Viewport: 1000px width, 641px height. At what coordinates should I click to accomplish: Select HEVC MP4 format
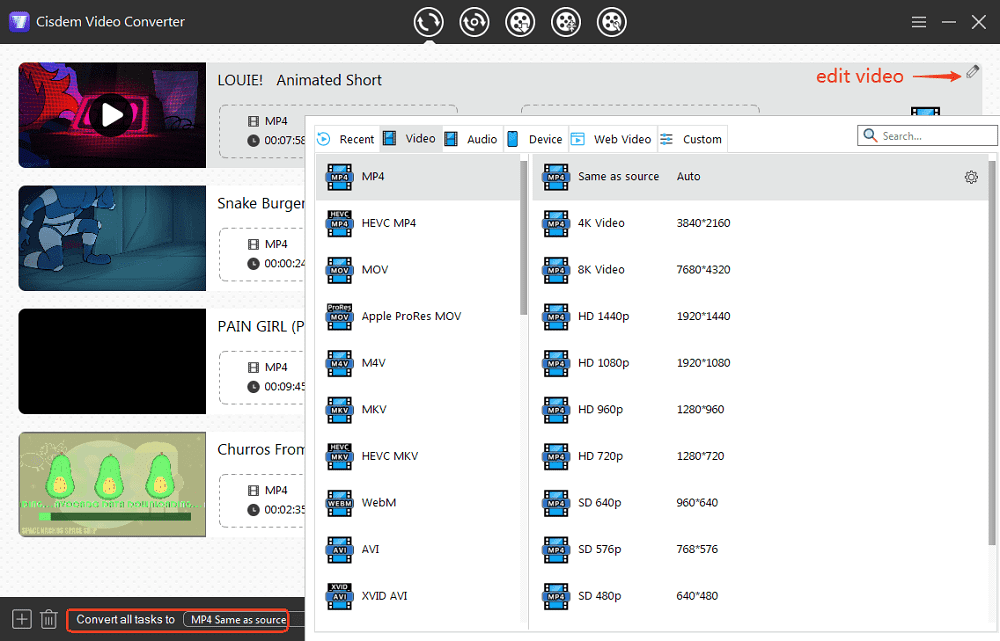pos(418,223)
